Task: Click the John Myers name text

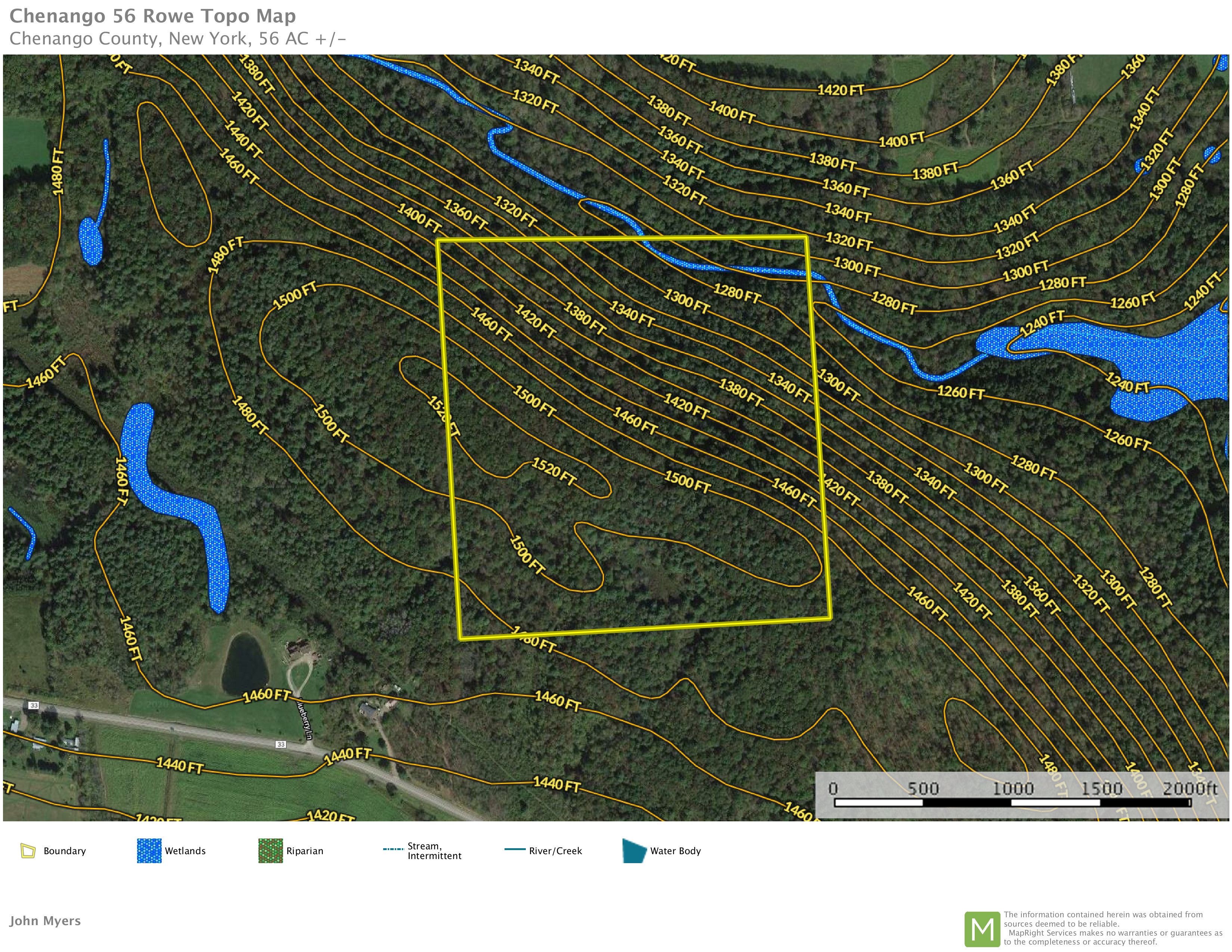Action: pos(45,921)
